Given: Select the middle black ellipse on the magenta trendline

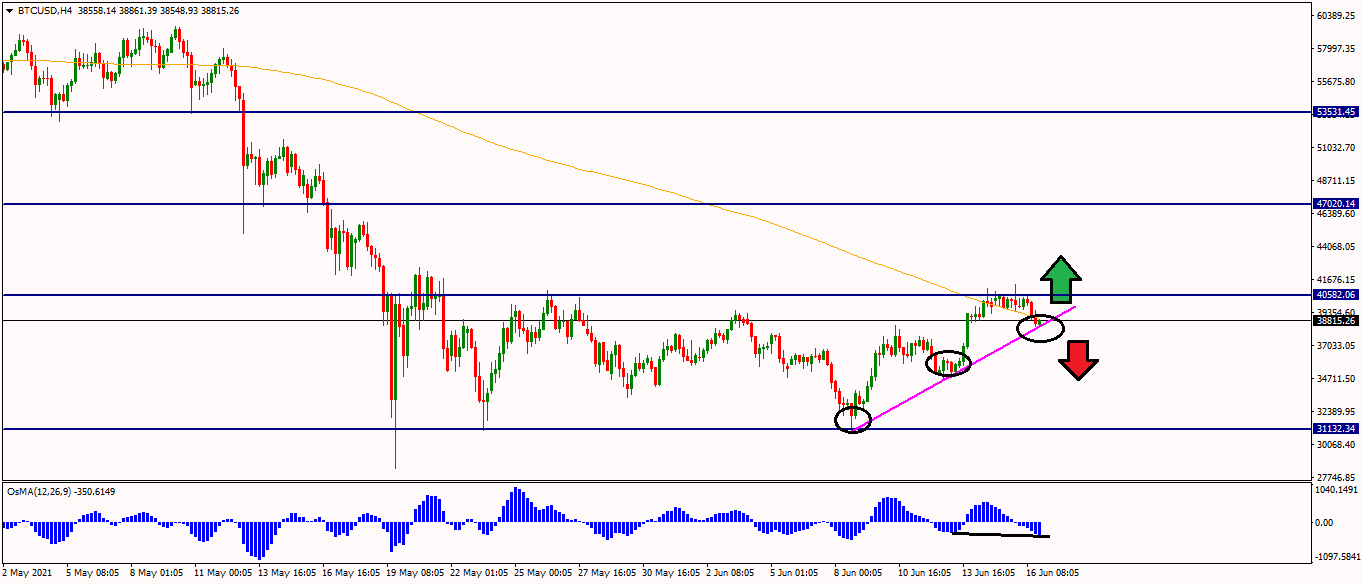Looking at the screenshot, I should coord(948,363).
